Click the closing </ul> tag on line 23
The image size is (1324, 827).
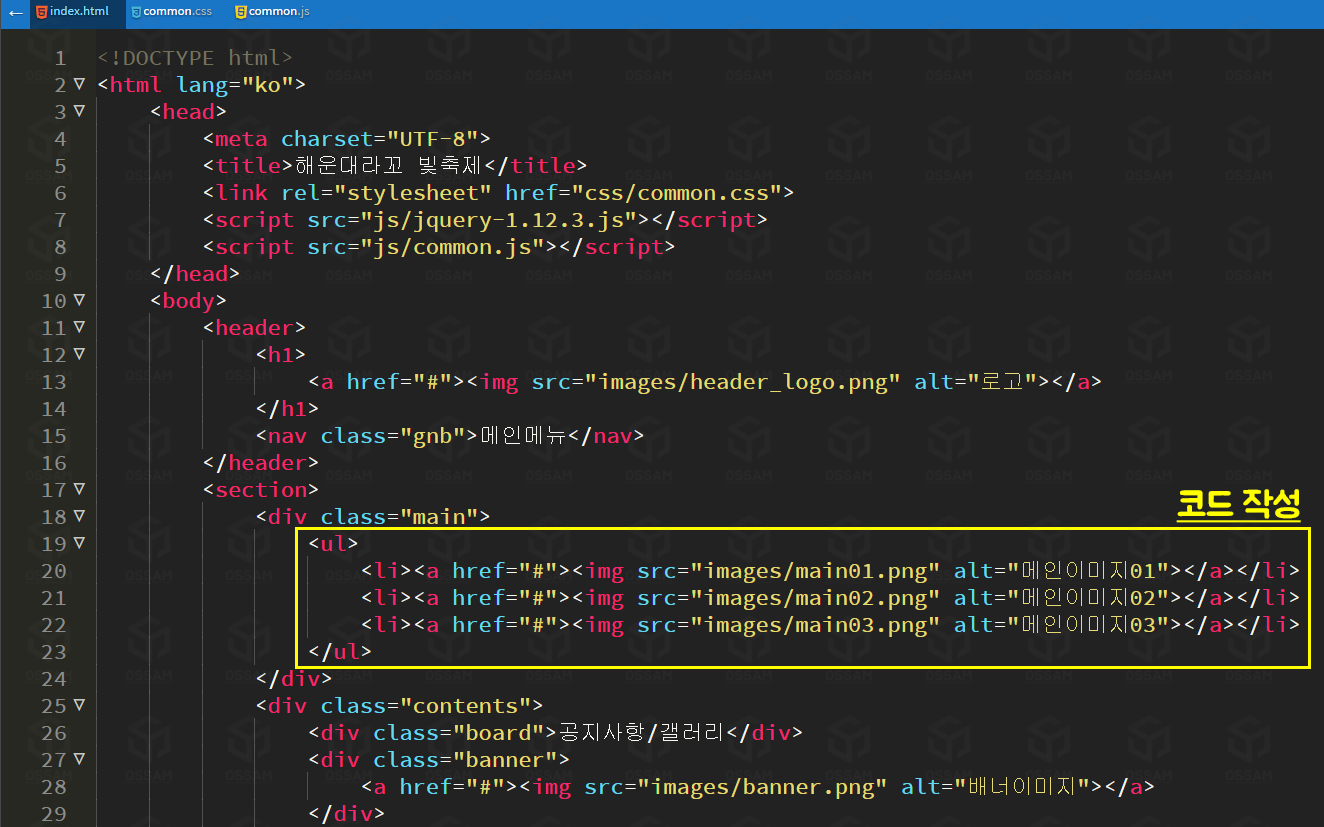pyautogui.click(x=340, y=652)
